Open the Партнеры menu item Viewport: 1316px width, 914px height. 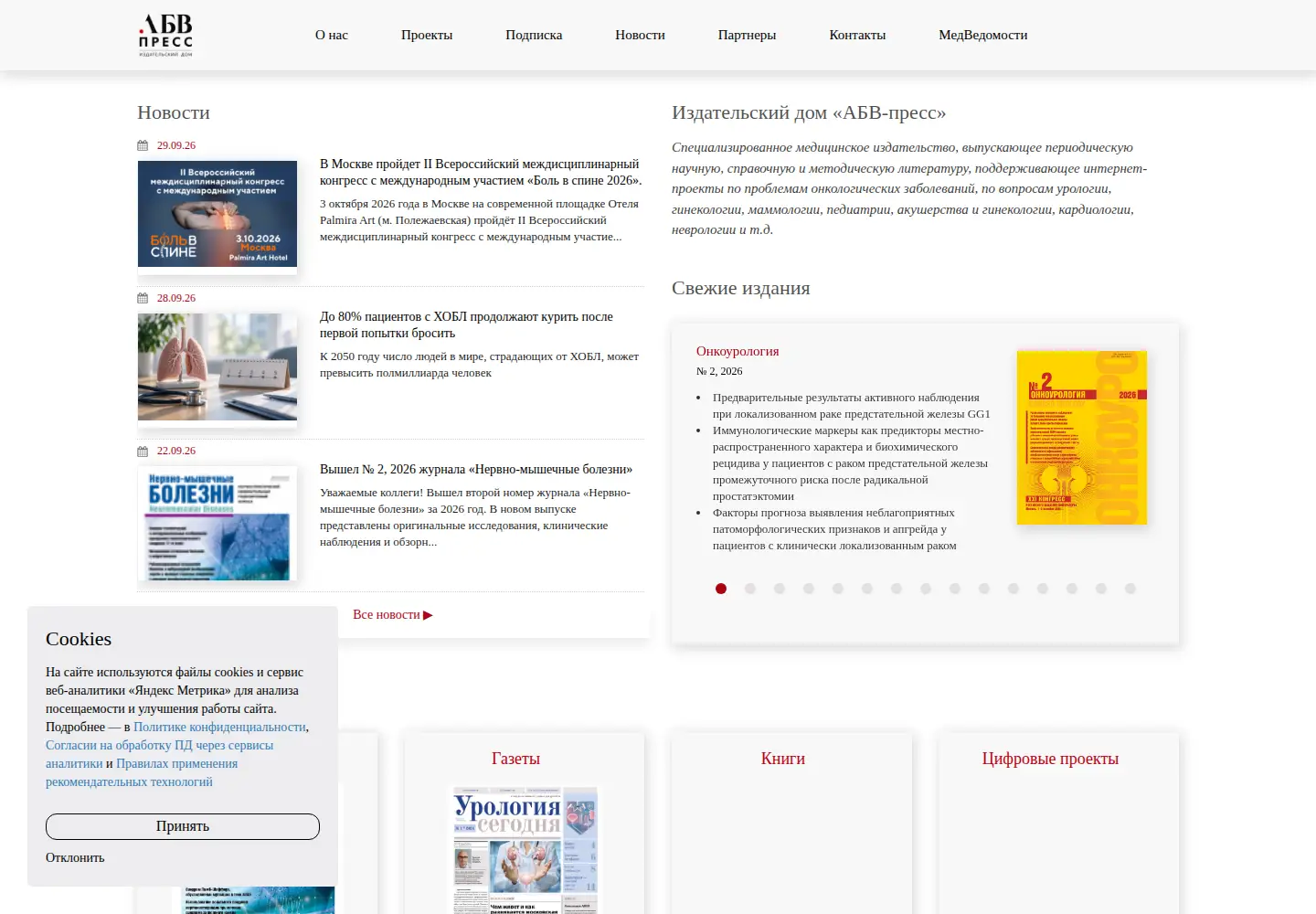point(747,35)
